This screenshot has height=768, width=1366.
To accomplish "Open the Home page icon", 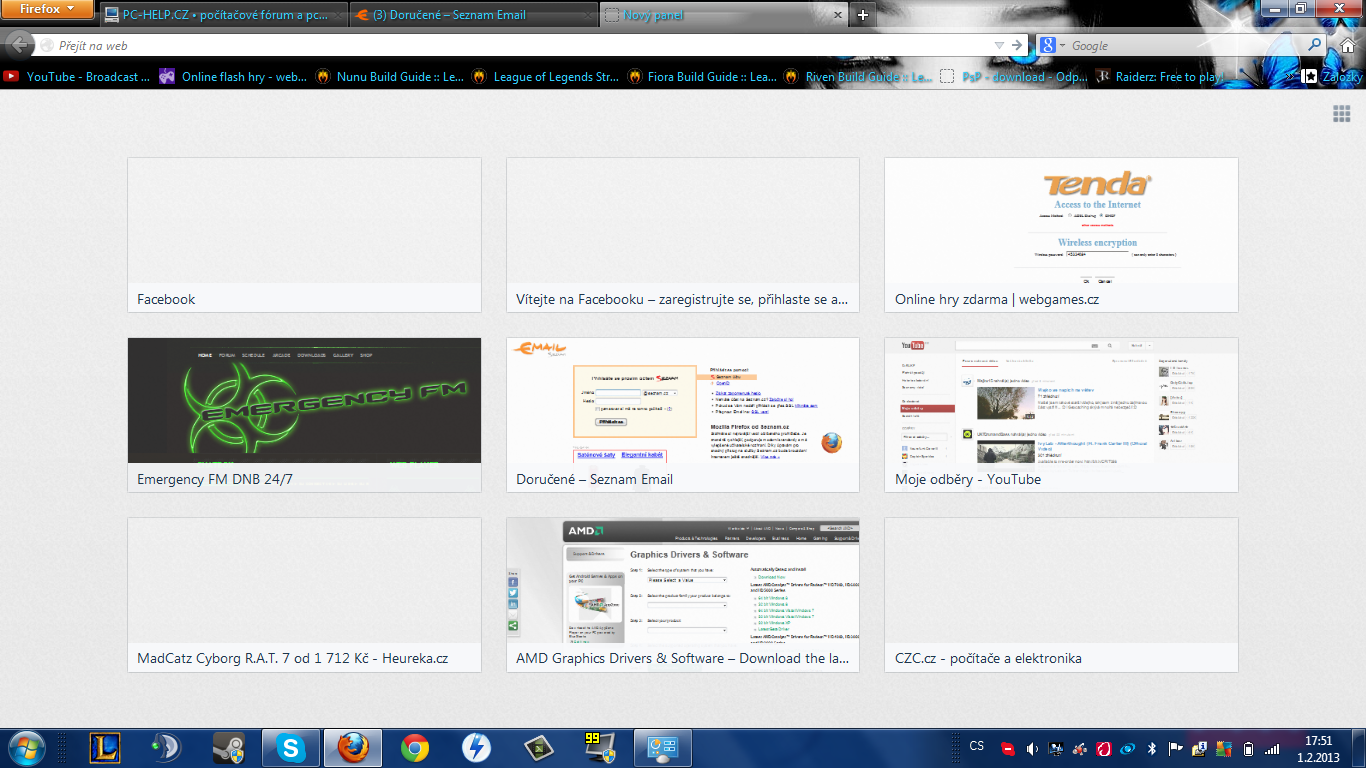I will click(1346, 45).
